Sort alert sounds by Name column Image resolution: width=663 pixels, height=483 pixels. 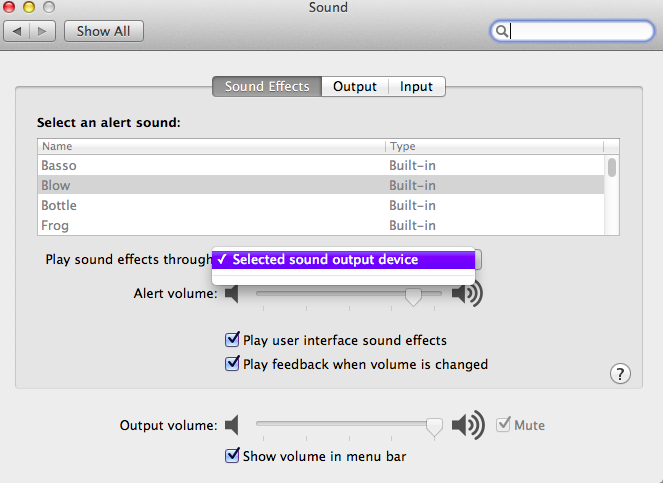click(210, 146)
